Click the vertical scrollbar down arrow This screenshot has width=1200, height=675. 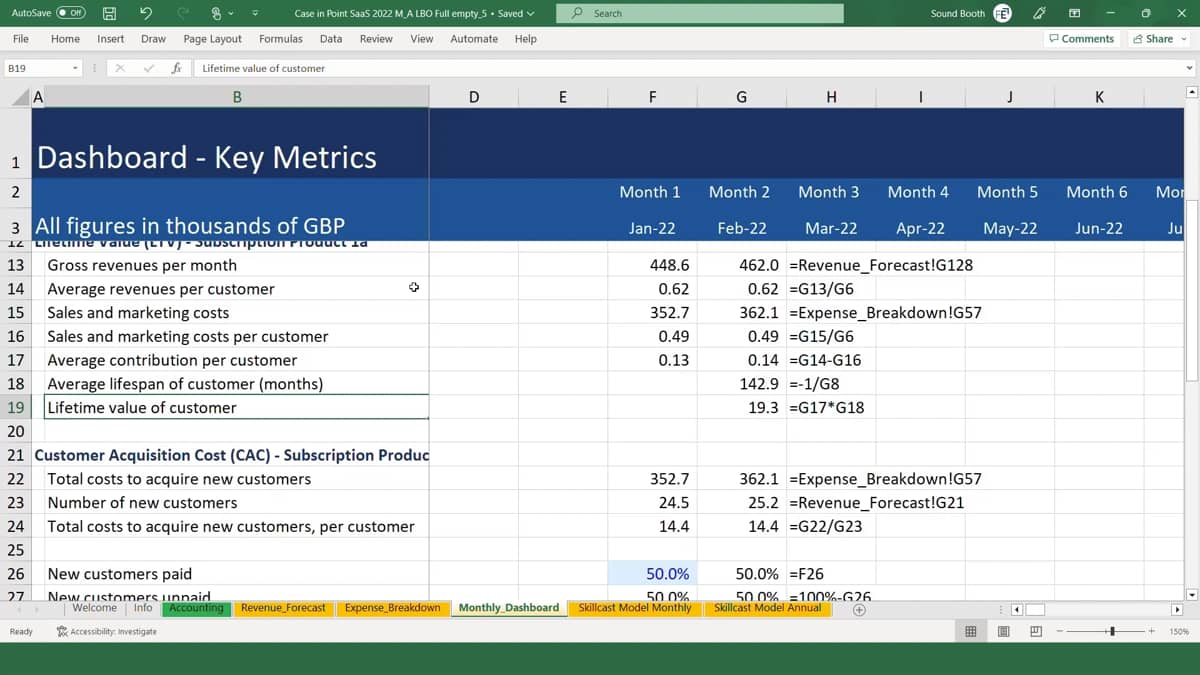(x=1191, y=593)
